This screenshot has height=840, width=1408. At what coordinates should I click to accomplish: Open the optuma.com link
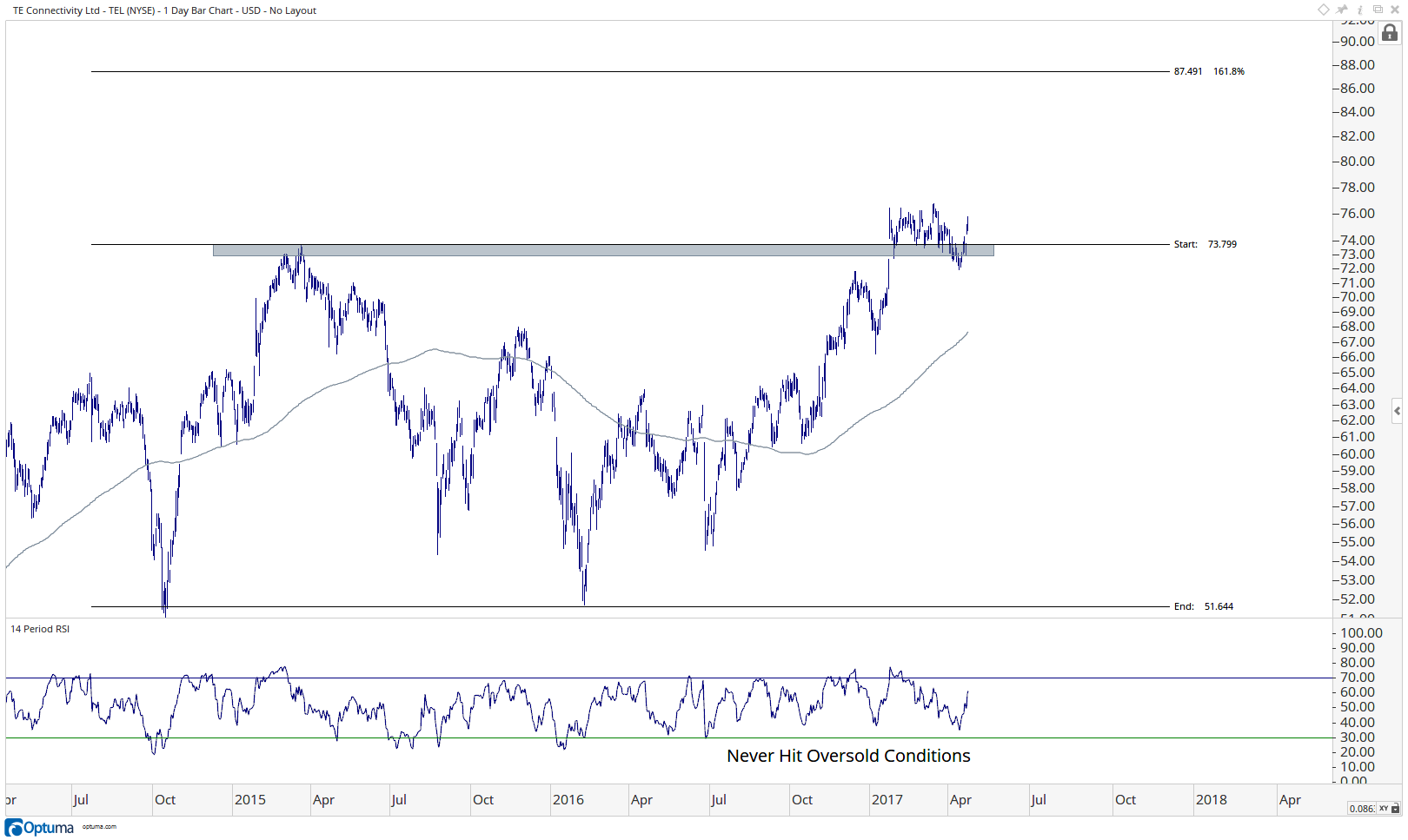99,827
